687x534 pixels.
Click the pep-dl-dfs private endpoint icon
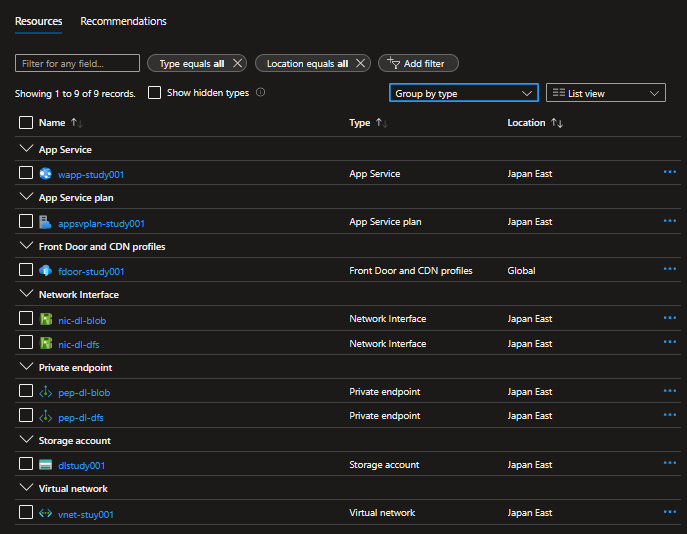46,416
